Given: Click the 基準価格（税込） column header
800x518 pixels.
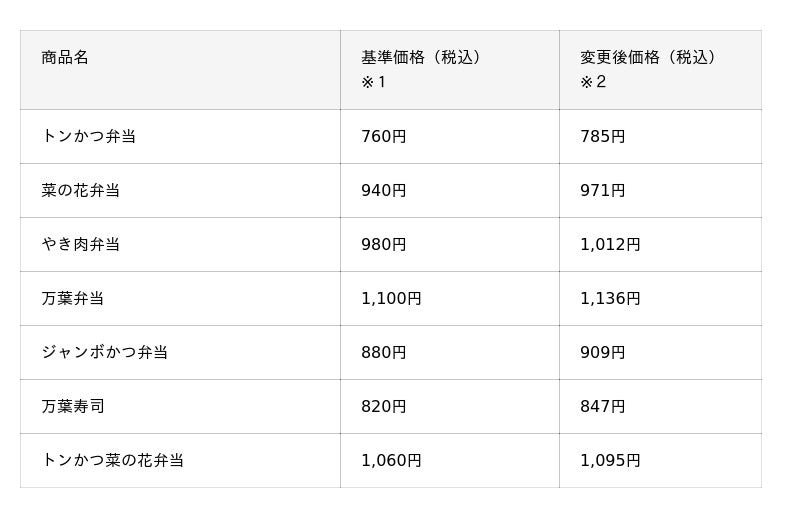Looking at the screenshot, I should tap(421, 58).
